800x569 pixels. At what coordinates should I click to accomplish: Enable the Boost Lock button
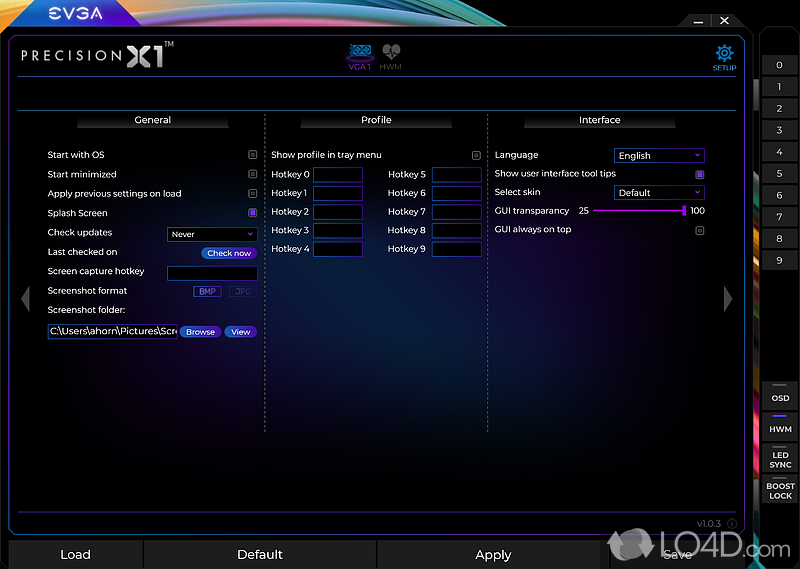780,491
